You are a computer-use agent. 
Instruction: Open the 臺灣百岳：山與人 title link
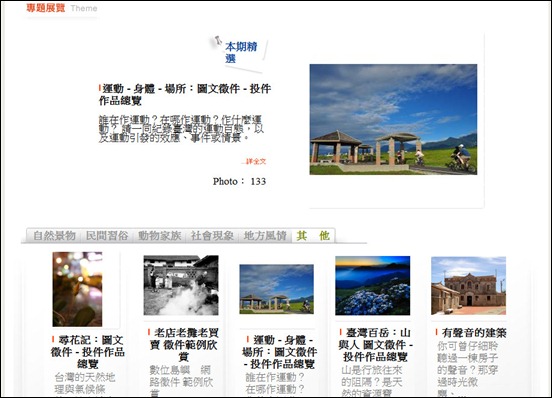tap(375, 345)
